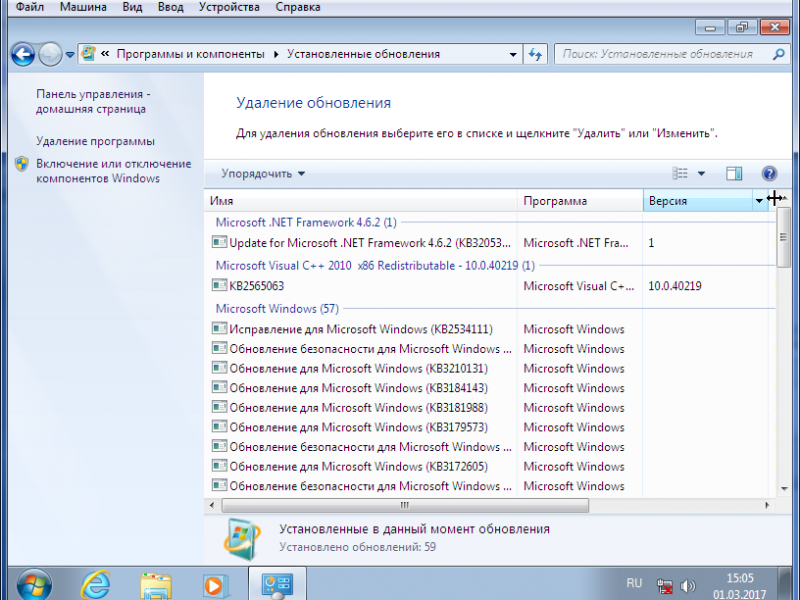Viewport: 800px width, 600px height.
Task: Sort by the Имя column header
Action: pyautogui.click(x=361, y=201)
